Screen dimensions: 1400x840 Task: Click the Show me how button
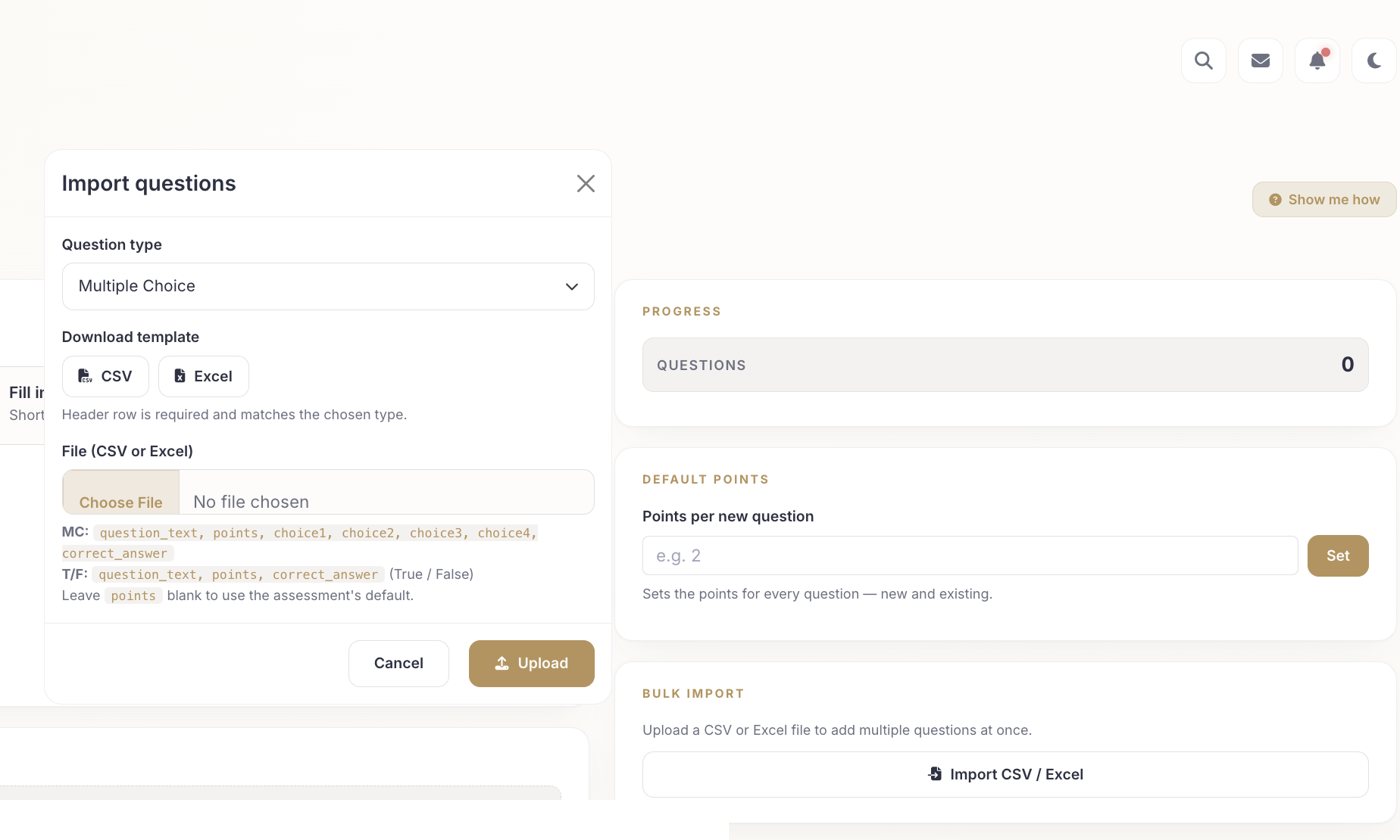click(1324, 199)
